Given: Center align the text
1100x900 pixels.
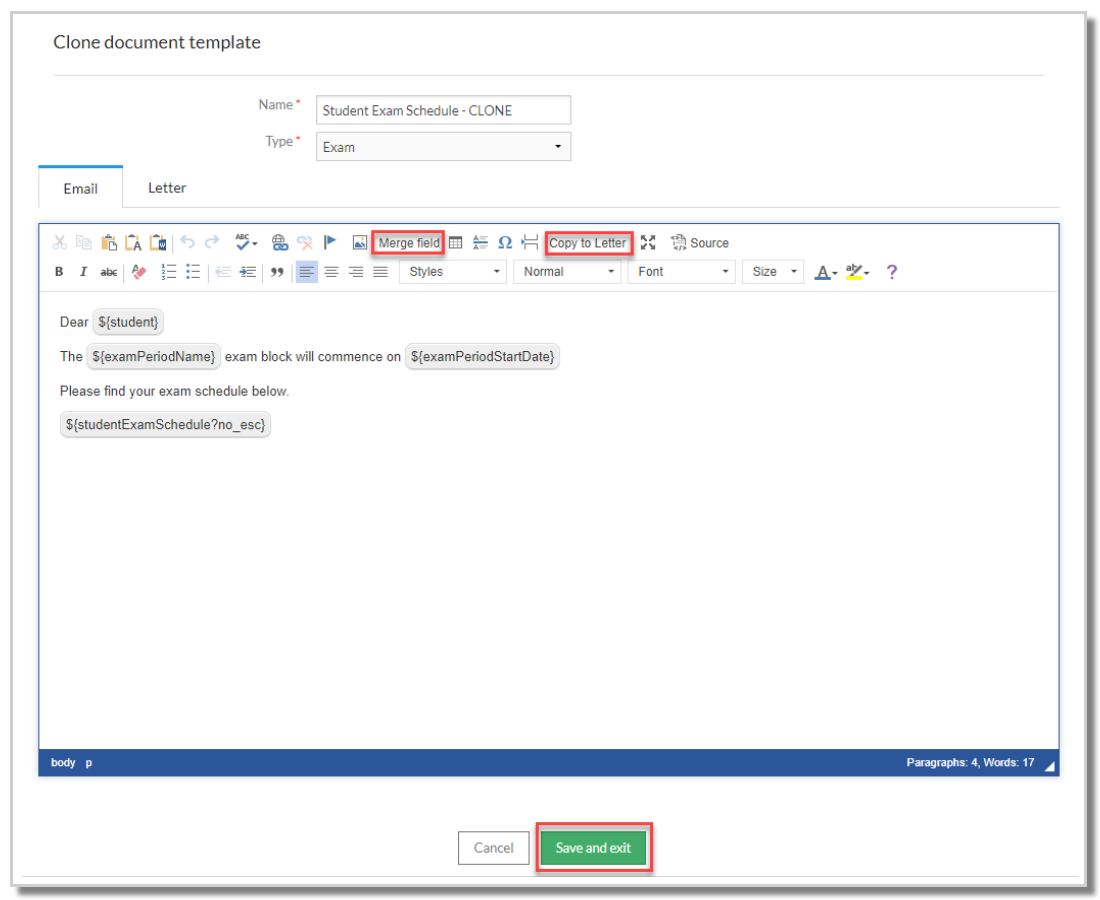Looking at the screenshot, I should [331, 272].
